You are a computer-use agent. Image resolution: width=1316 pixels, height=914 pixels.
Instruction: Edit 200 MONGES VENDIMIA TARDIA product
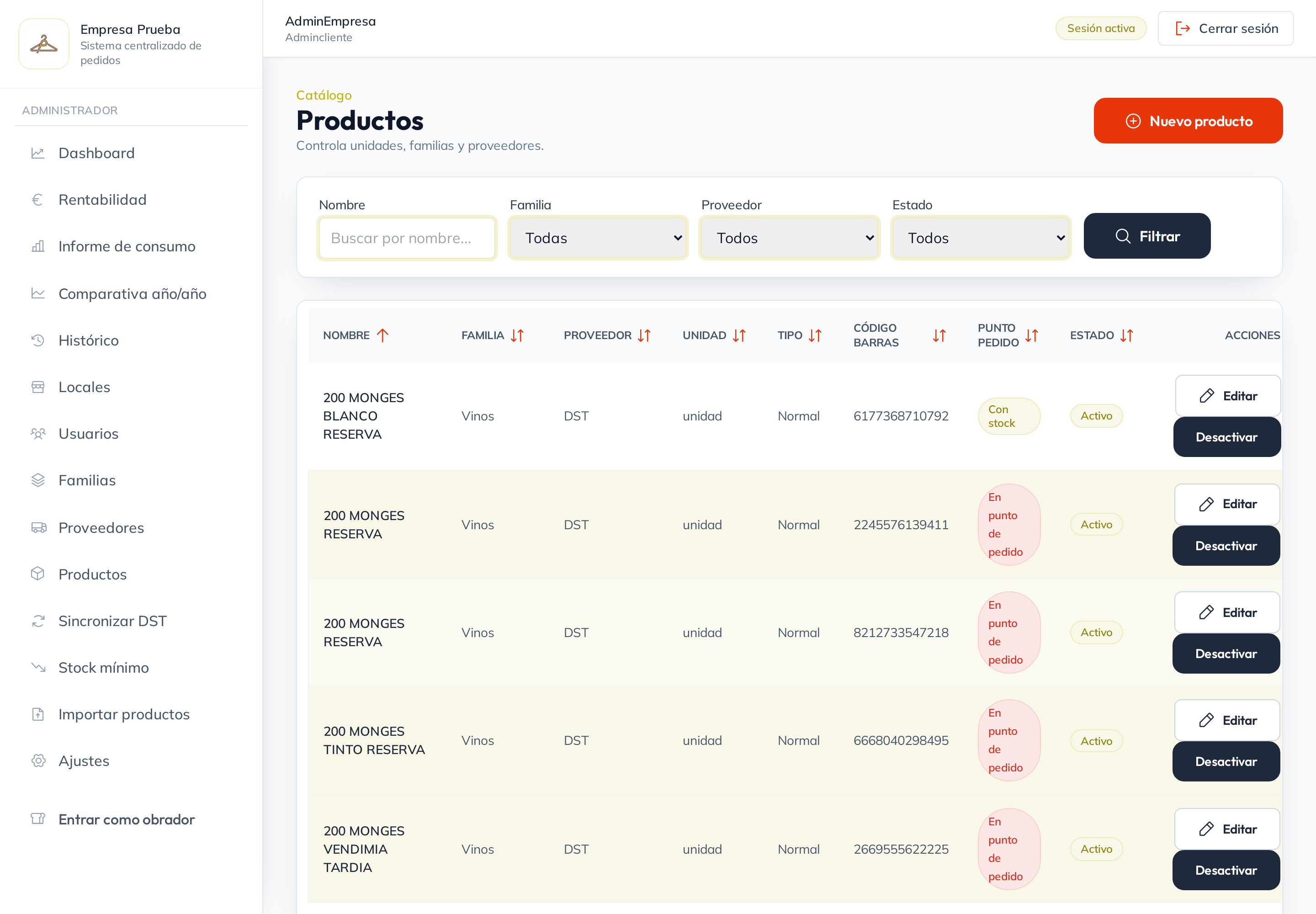pos(1227,829)
